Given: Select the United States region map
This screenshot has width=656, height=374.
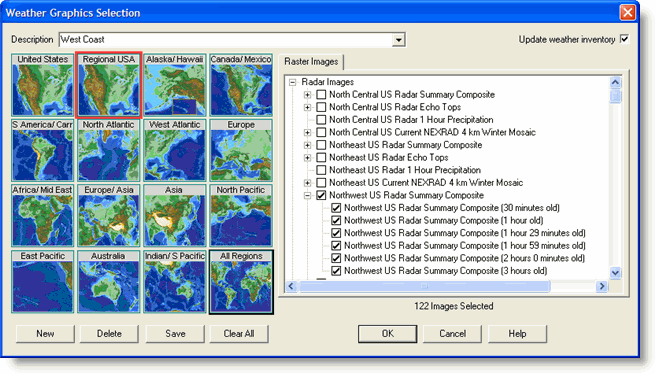Looking at the screenshot, I should (43, 85).
